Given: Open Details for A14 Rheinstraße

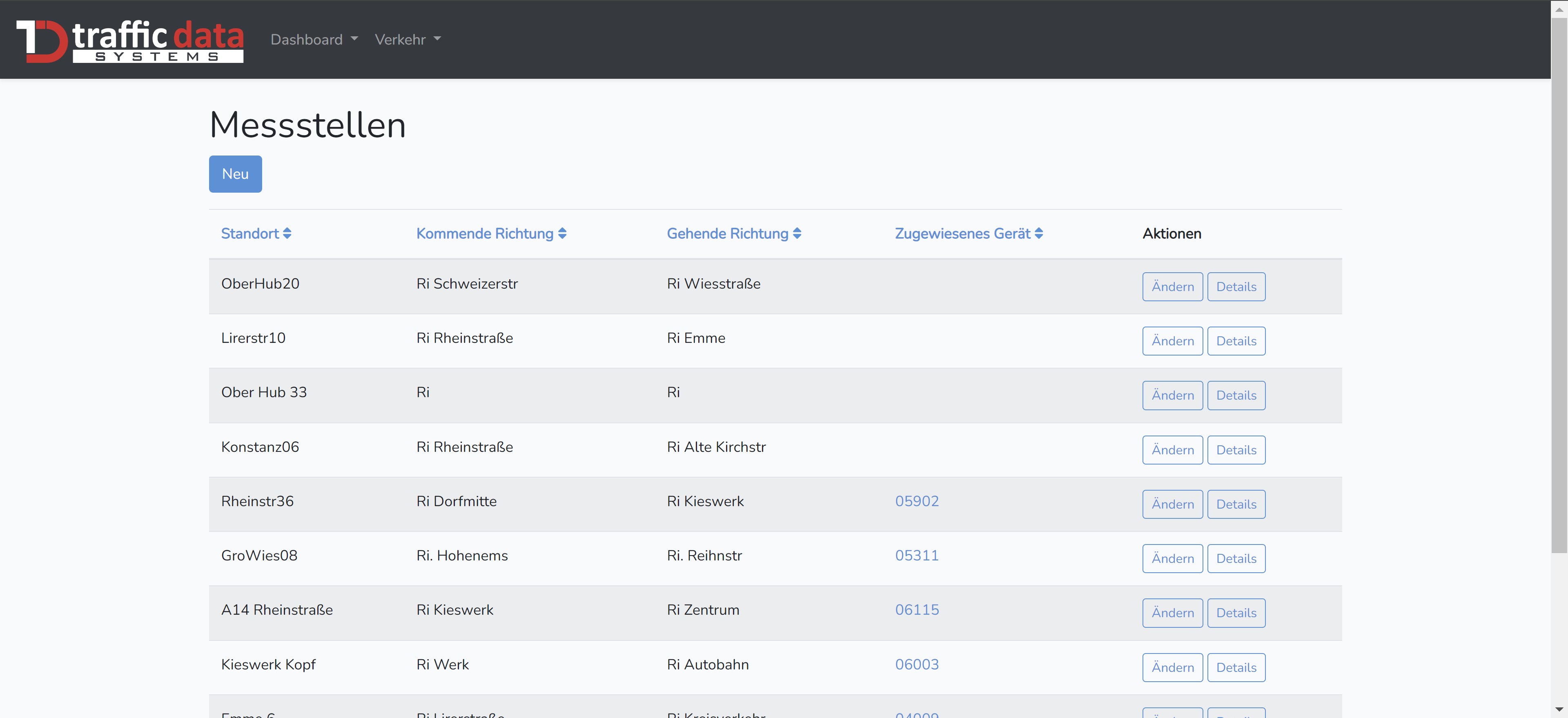Looking at the screenshot, I should click(1236, 613).
